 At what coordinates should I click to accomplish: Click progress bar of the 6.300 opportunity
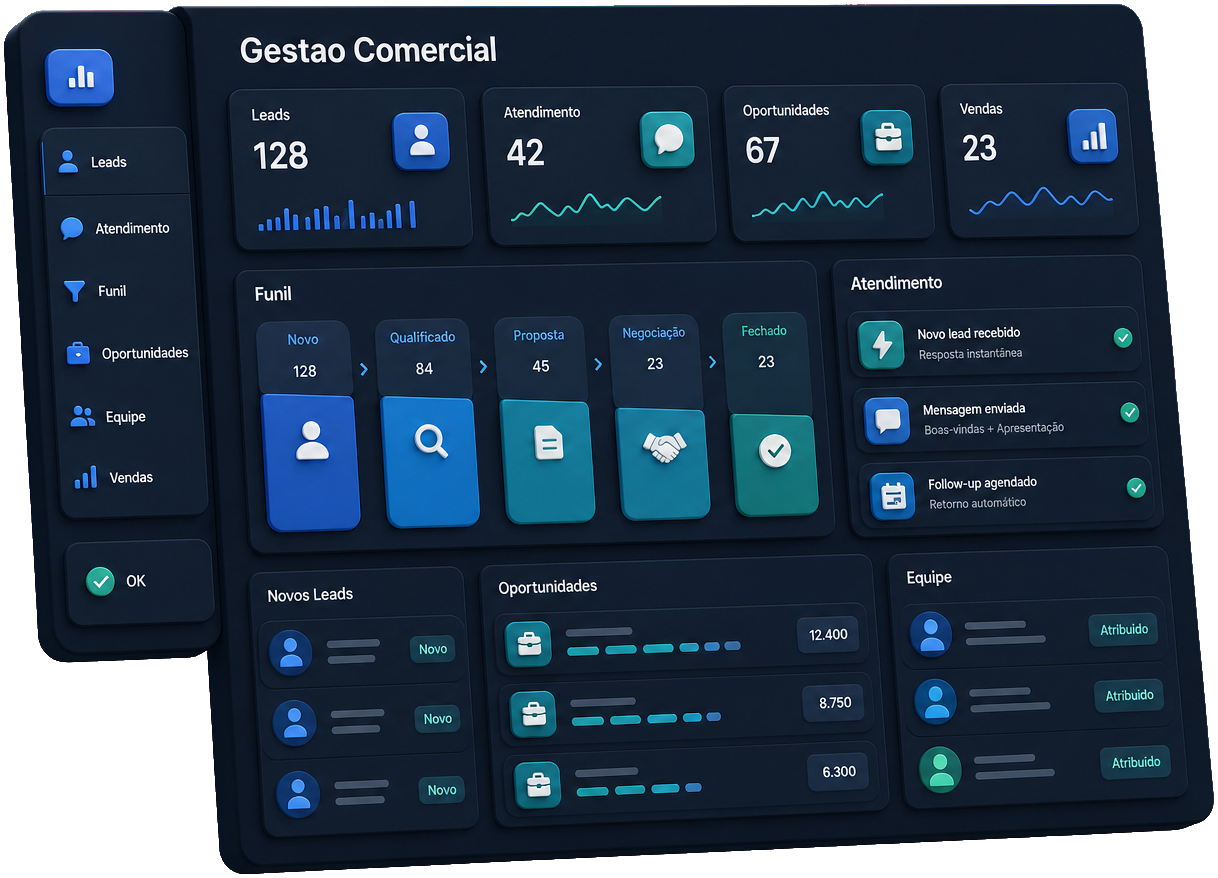click(x=639, y=790)
